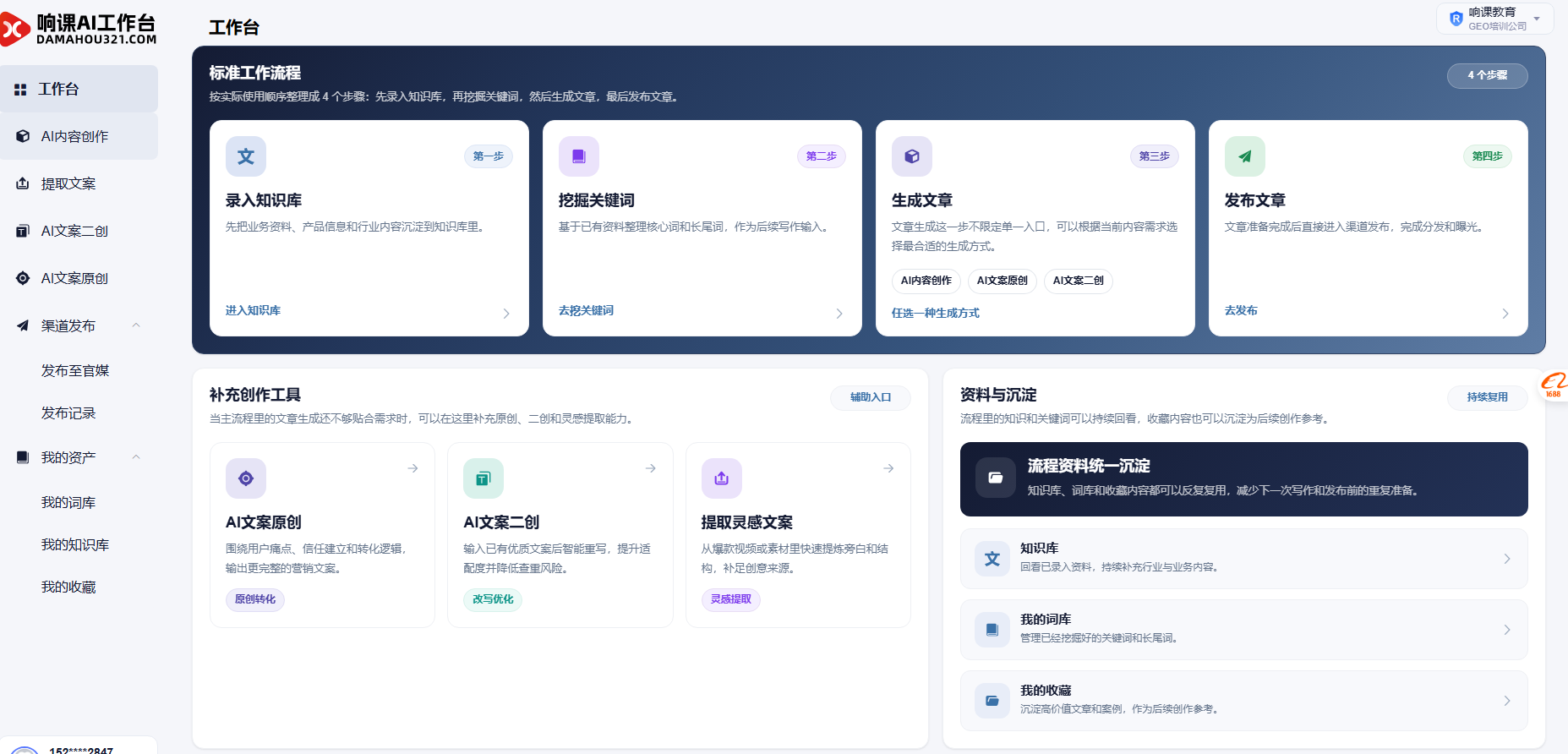Click the 知识库 row's 文 icon

992,559
